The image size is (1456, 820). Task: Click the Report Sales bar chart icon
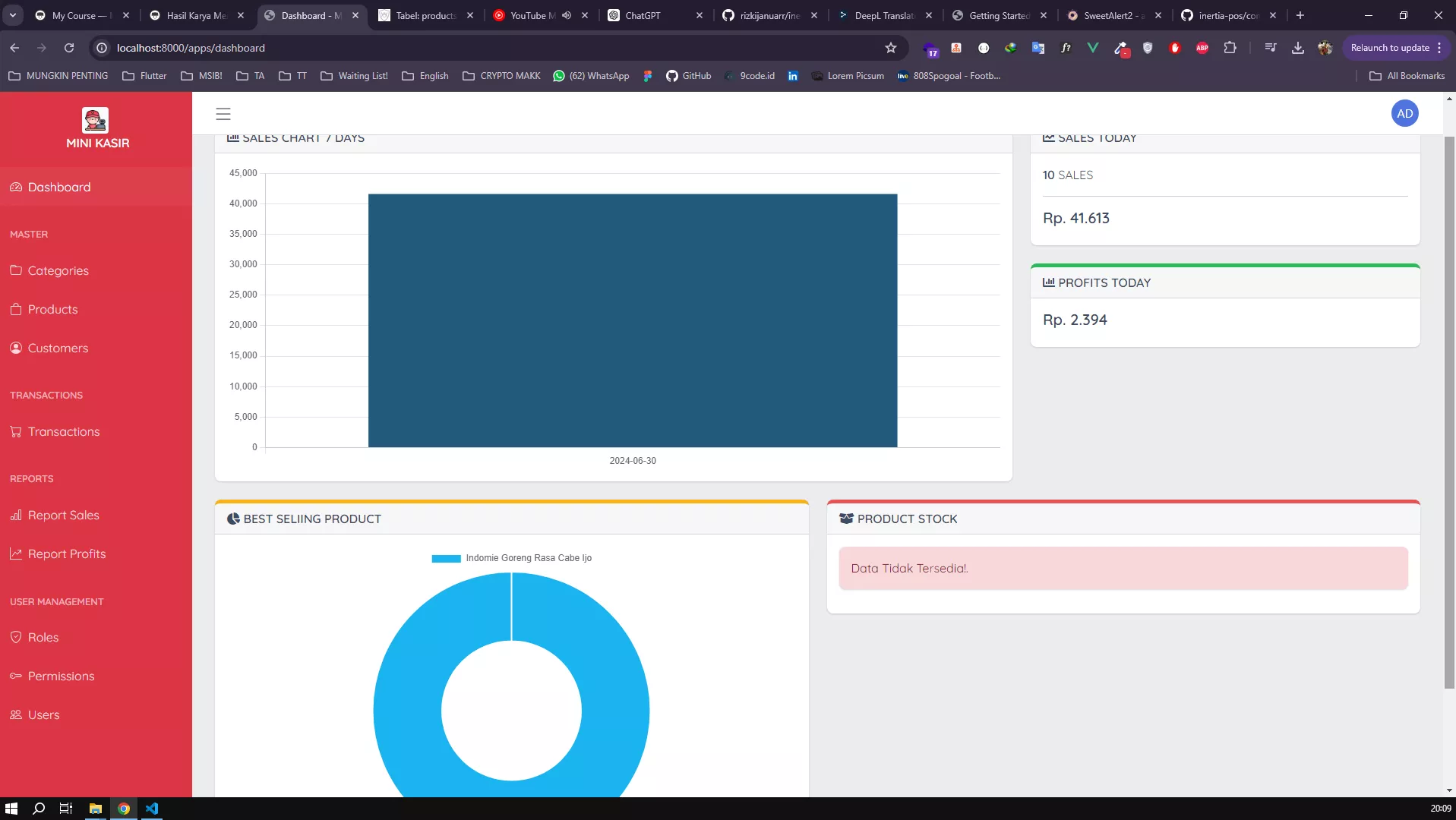16,515
